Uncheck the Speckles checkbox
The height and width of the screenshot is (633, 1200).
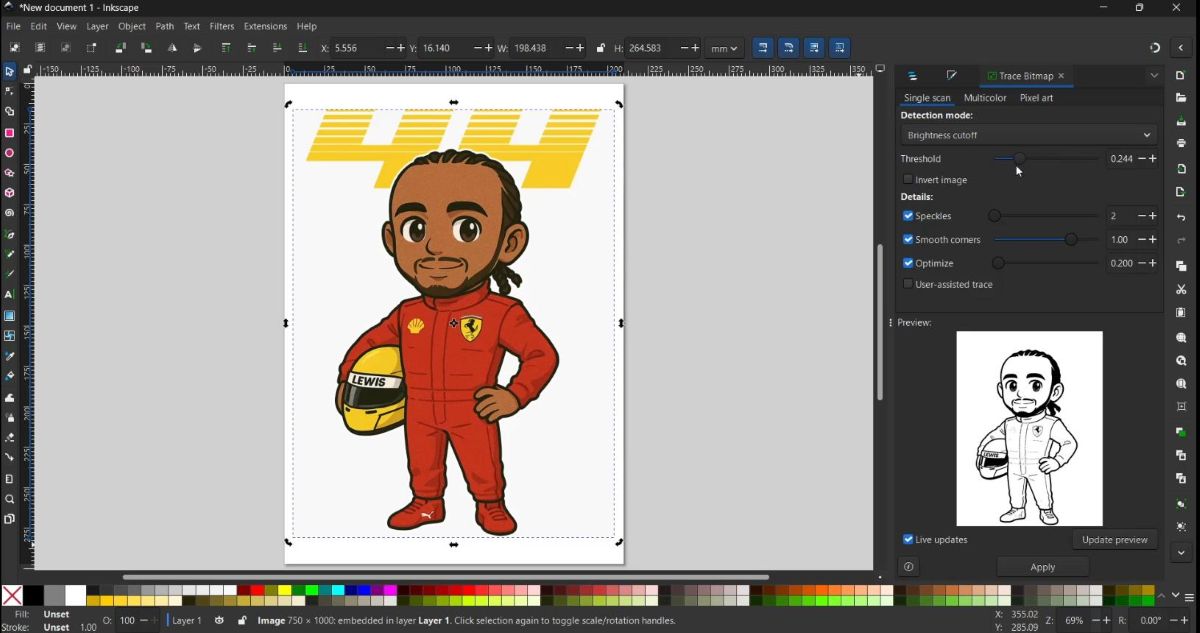(908, 216)
